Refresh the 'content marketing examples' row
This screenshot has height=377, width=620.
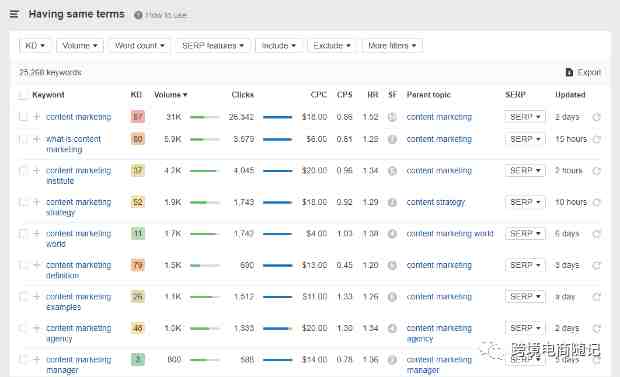coord(596,297)
